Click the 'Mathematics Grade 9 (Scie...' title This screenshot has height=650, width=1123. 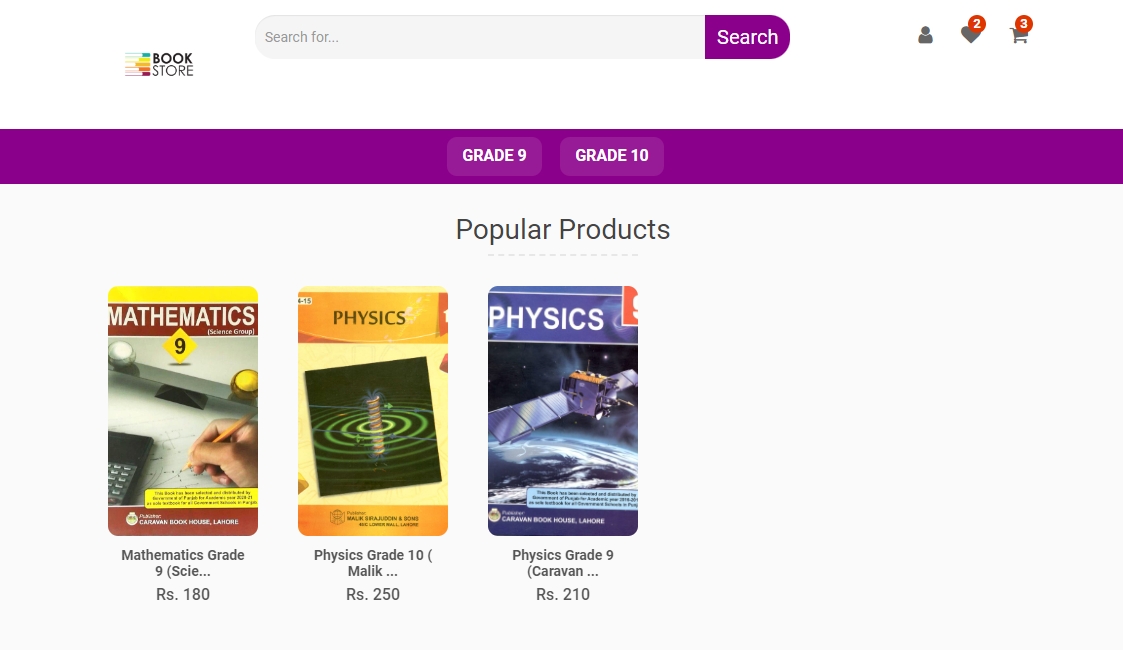point(183,563)
